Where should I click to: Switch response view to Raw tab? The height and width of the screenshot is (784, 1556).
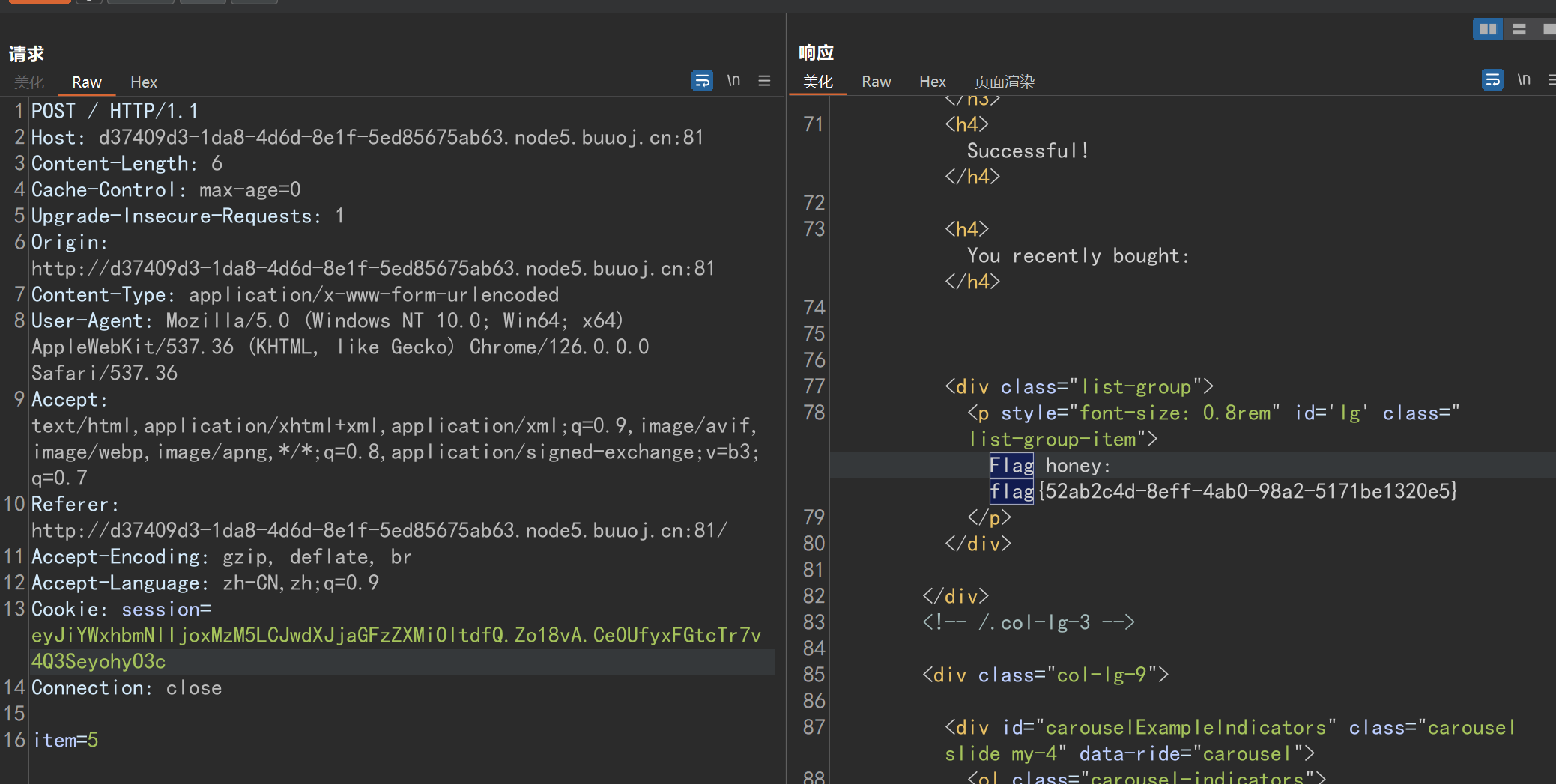click(x=877, y=82)
